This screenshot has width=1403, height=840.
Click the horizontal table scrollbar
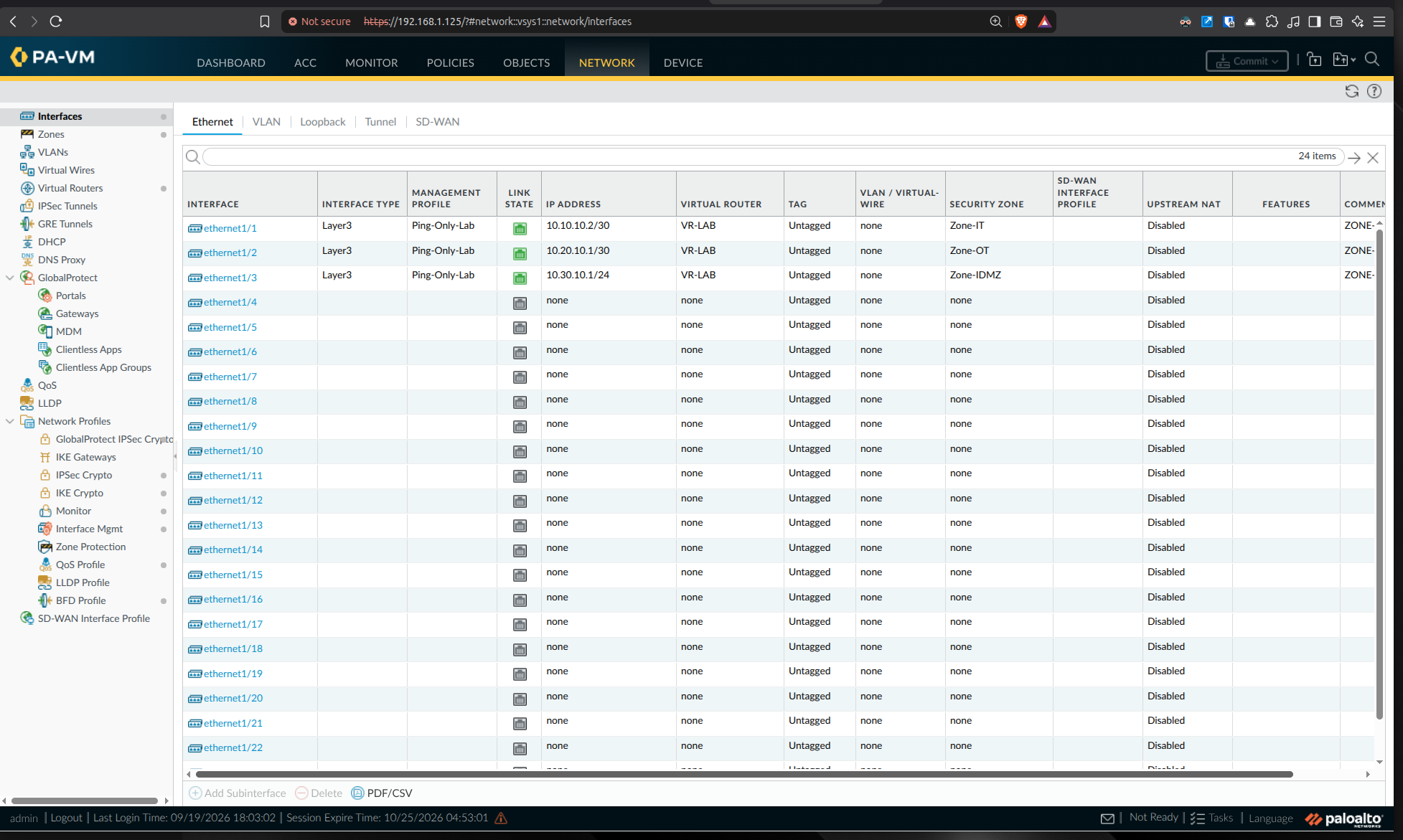(x=743, y=774)
